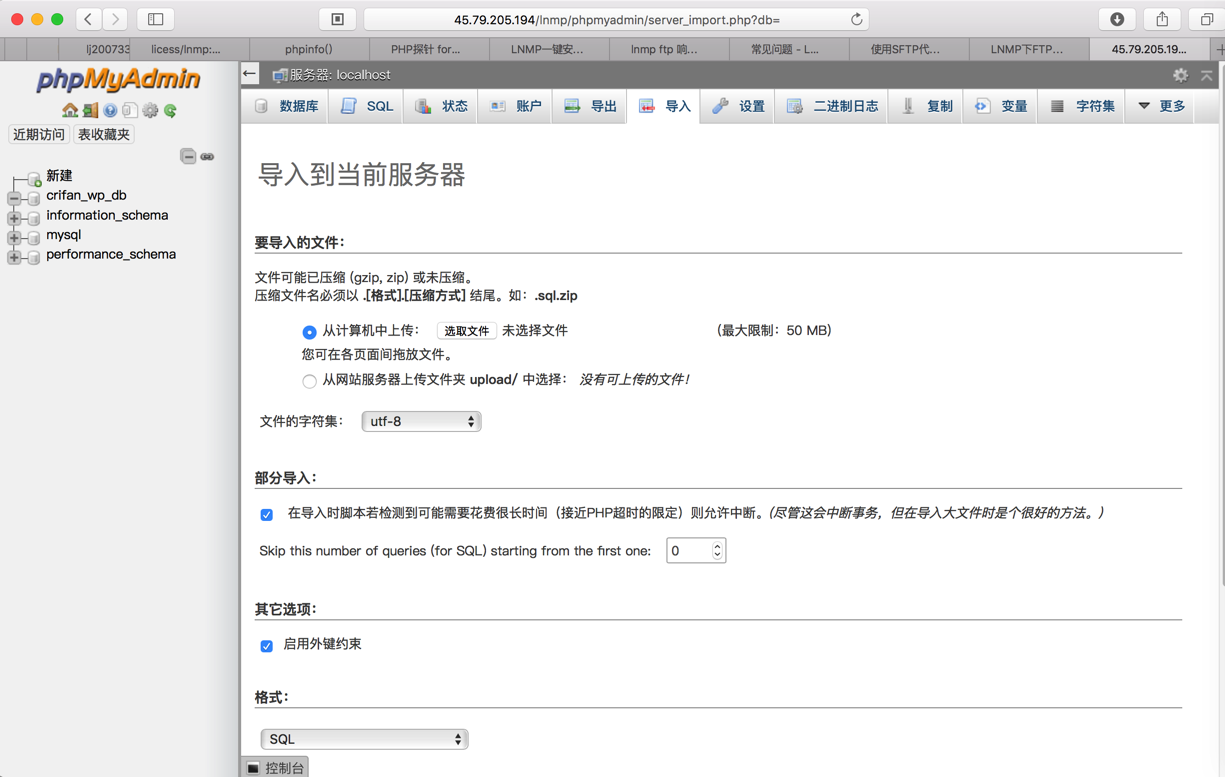
Task: Open navigation panel settings gear icon
Action: [x=150, y=111]
